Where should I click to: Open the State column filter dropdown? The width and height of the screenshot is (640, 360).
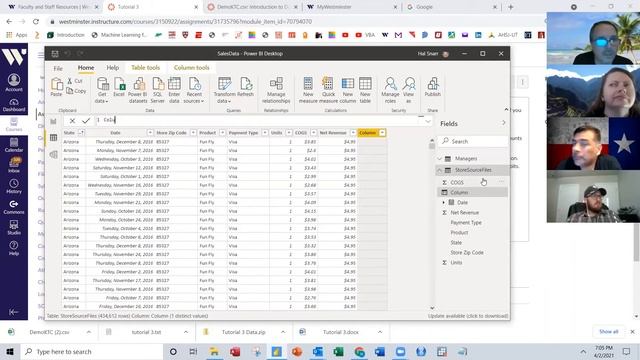[x=81, y=133]
